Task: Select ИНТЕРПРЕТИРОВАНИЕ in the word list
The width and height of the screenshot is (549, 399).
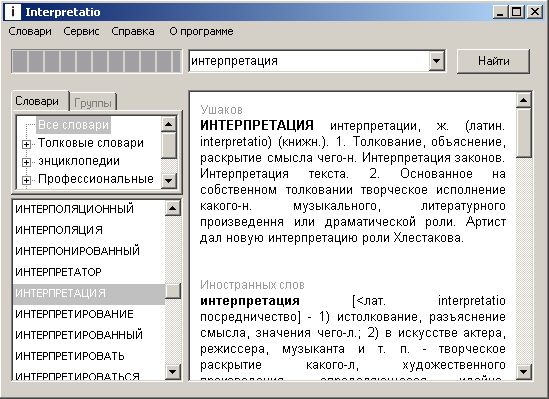Action: 89,314
